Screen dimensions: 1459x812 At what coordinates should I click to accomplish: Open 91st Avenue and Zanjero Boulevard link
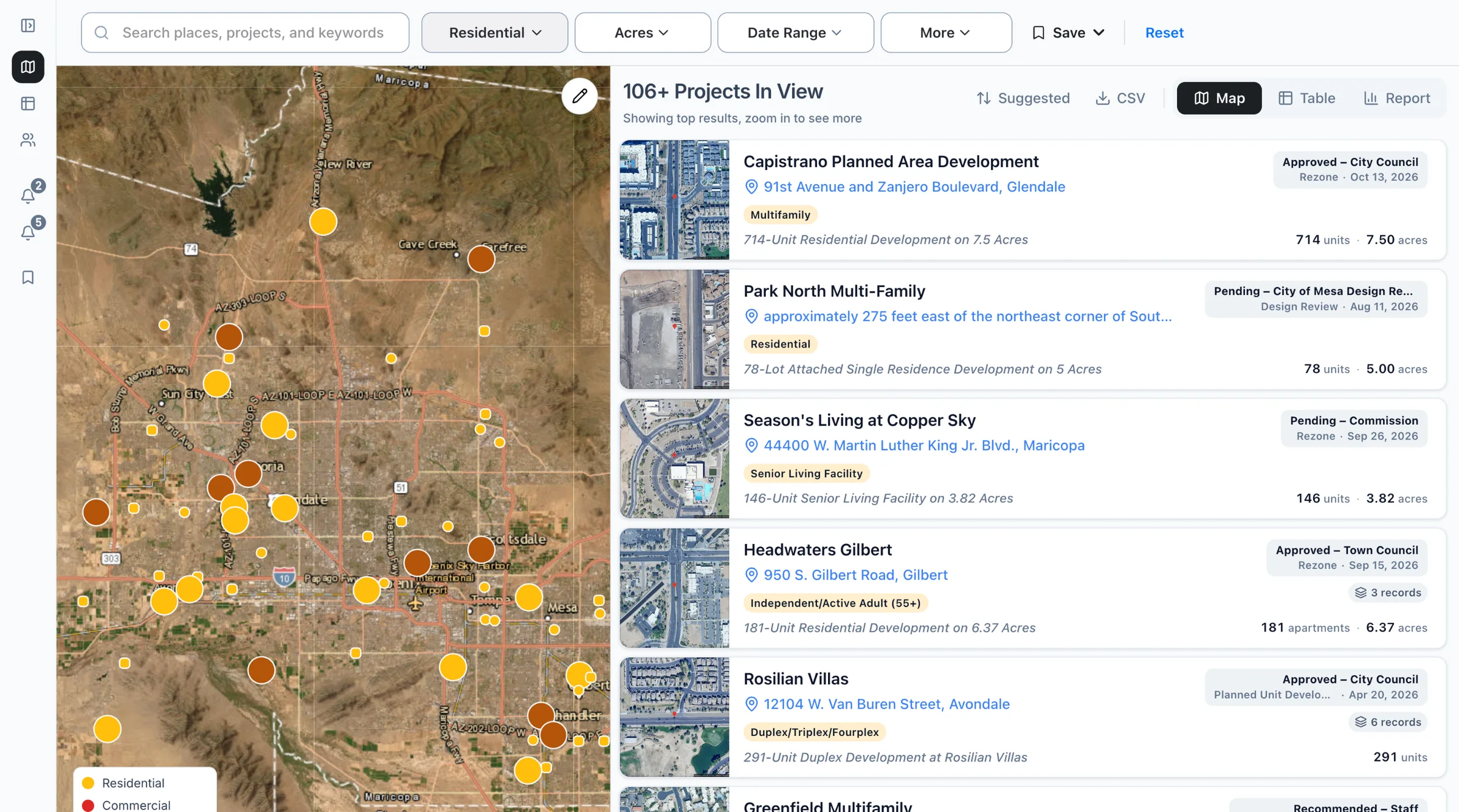click(914, 187)
